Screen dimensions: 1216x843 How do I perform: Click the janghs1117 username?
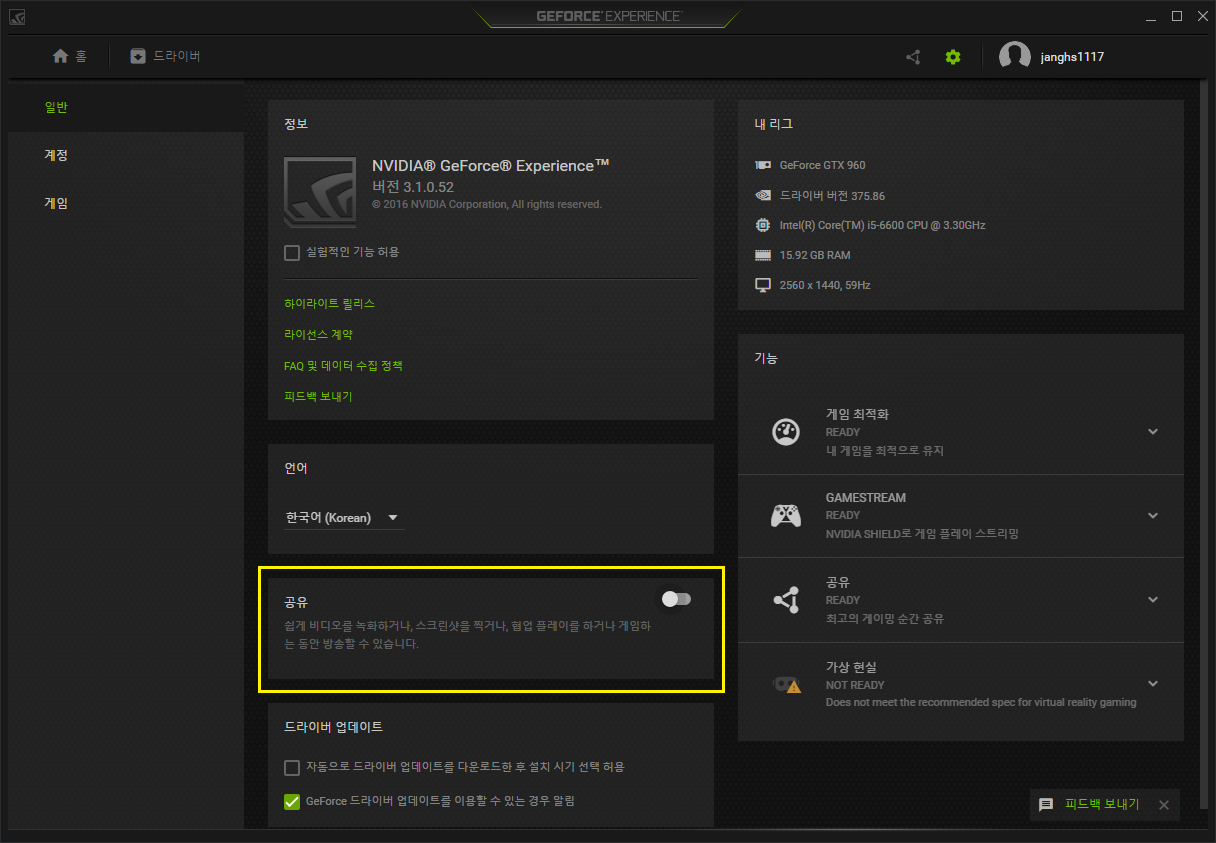(x=1073, y=57)
